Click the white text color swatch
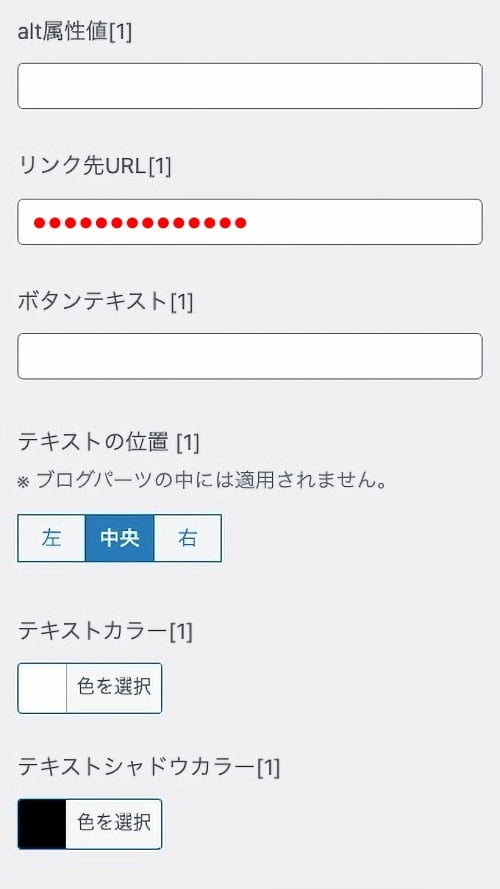500x889 pixels. 43,688
